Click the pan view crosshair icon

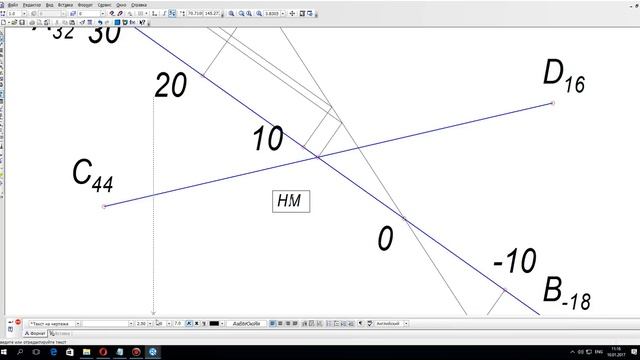[292, 13]
